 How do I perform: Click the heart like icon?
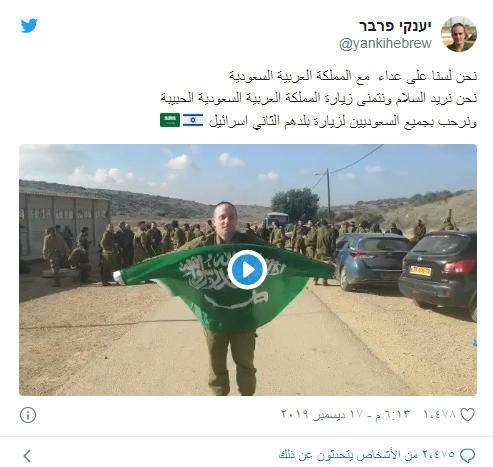467,414
